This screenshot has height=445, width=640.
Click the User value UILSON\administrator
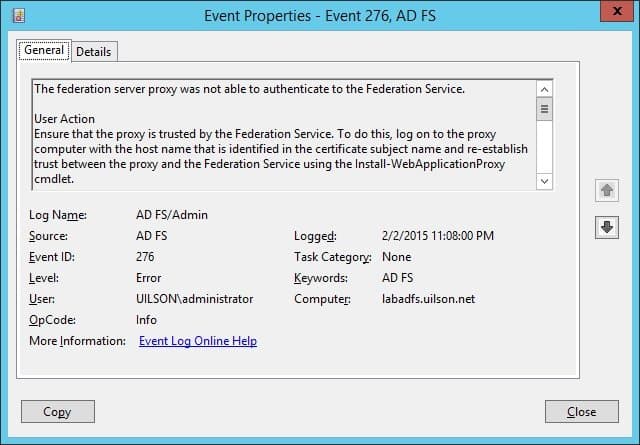pyautogui.click(x=195, y=299)
